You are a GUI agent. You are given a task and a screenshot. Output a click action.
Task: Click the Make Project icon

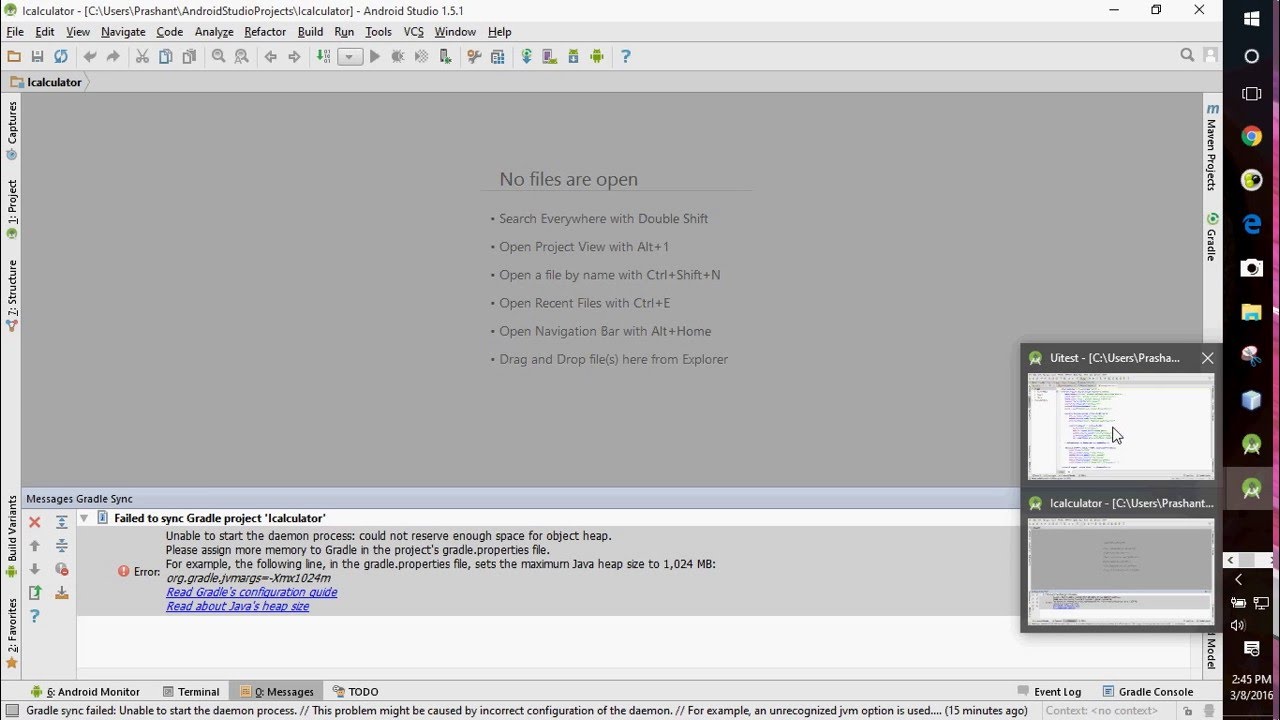(323, 57)
